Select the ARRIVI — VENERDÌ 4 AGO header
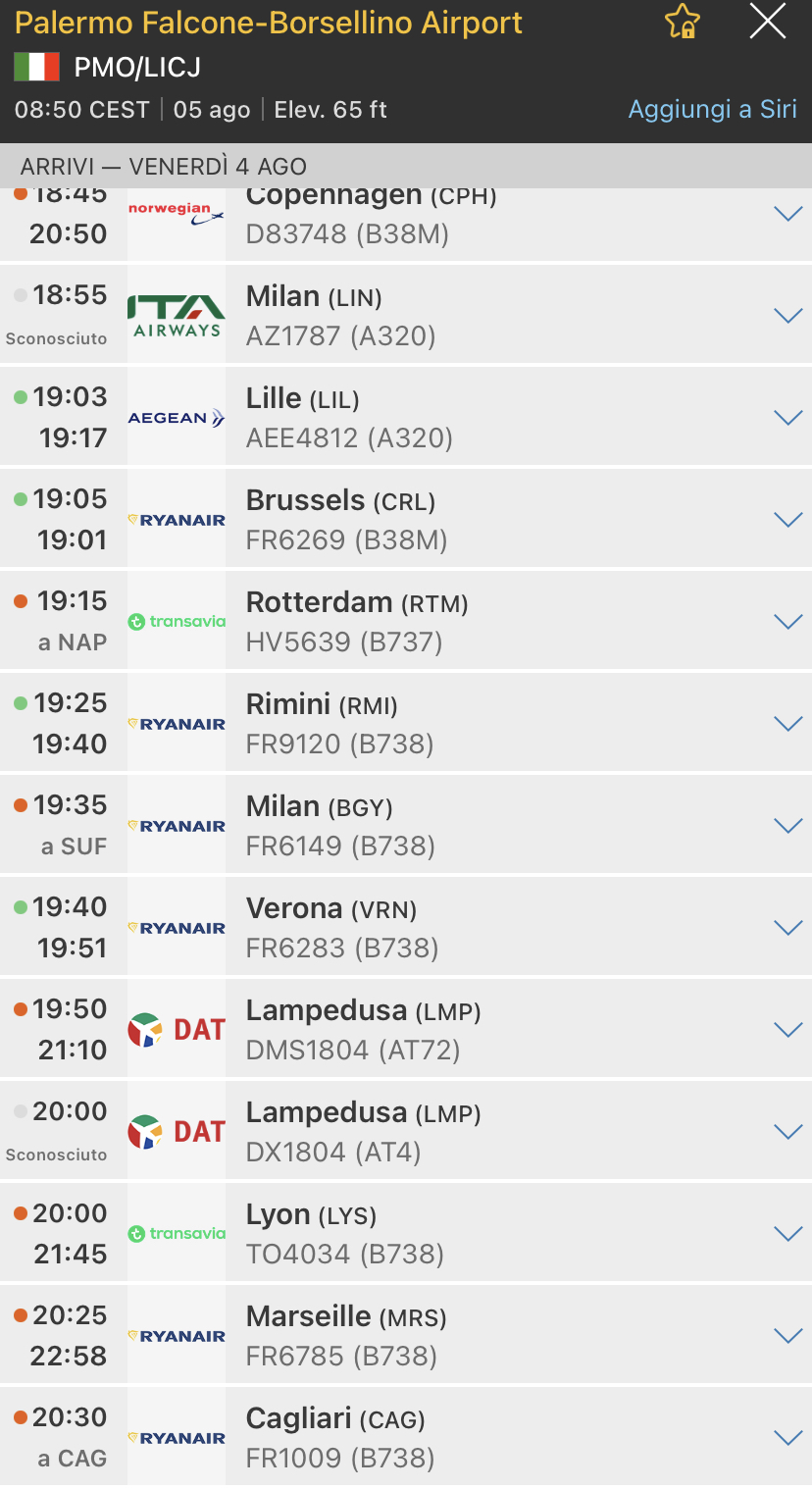 (x=164, y=167)
